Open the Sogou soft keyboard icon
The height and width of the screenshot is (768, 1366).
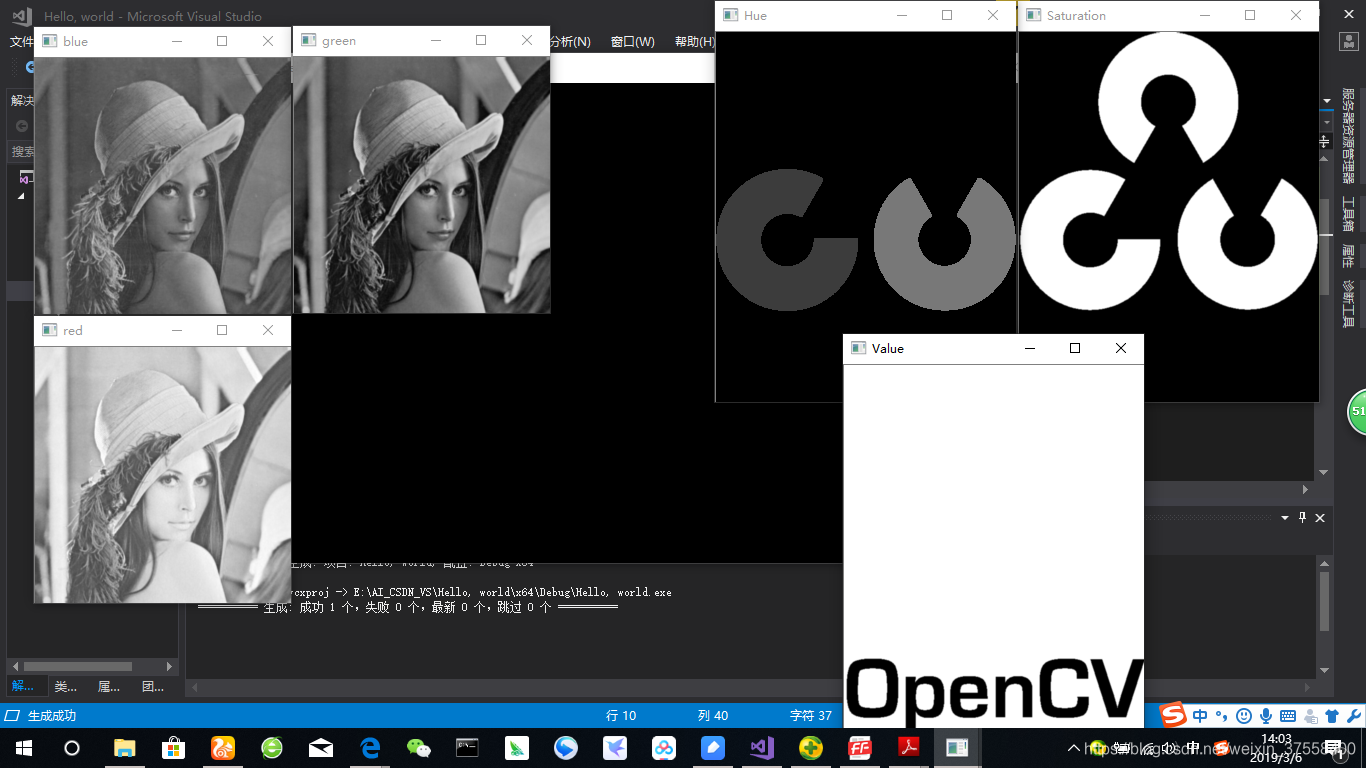(1288, 716)
